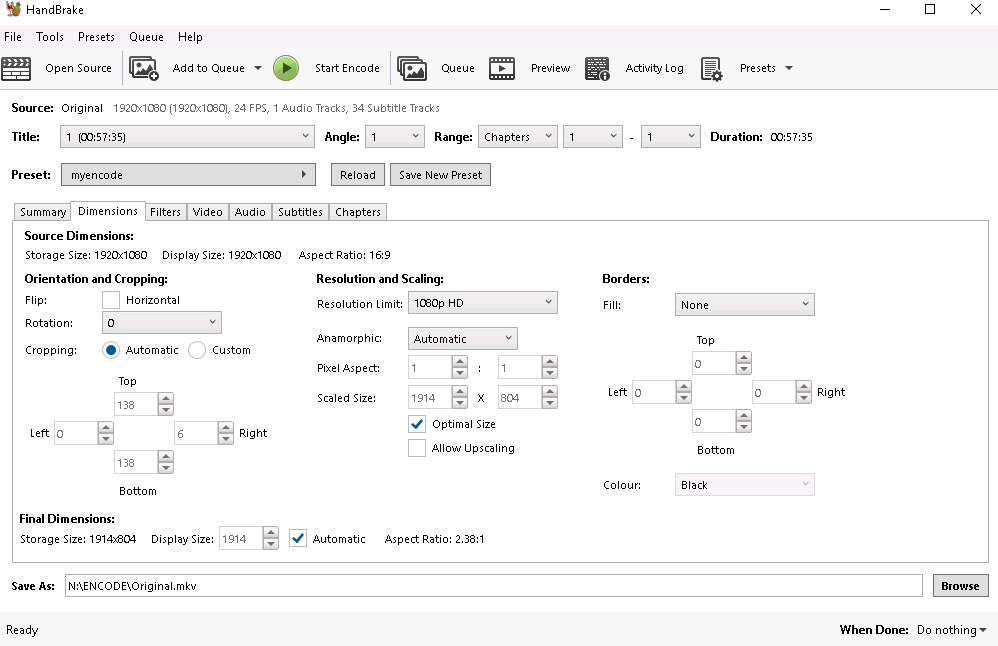Open the Help menu
The height and width of the screenshot is (646, 998).
click(x=190, y=37)
